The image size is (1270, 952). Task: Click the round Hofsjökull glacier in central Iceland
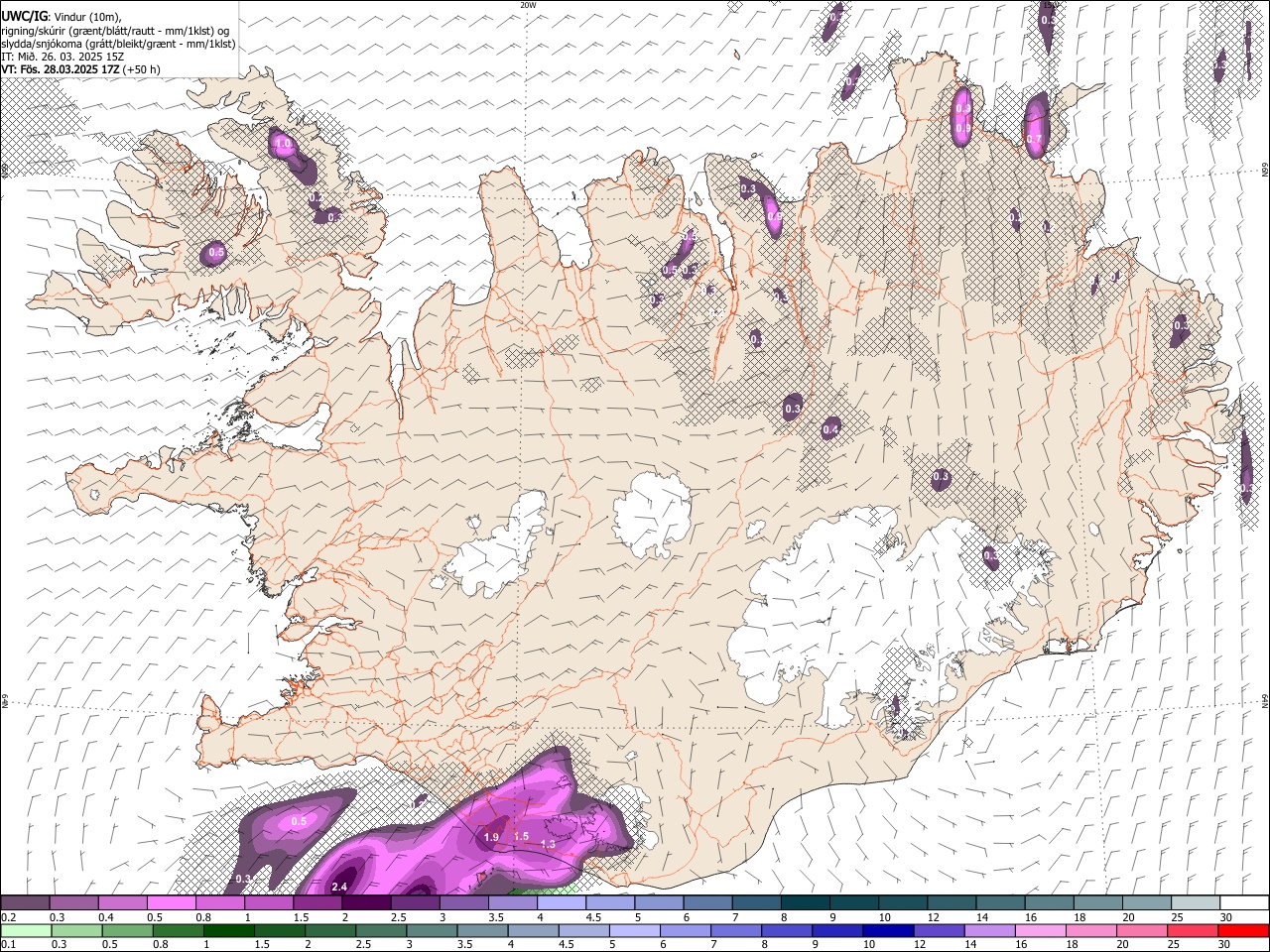(x=652, y=514)
